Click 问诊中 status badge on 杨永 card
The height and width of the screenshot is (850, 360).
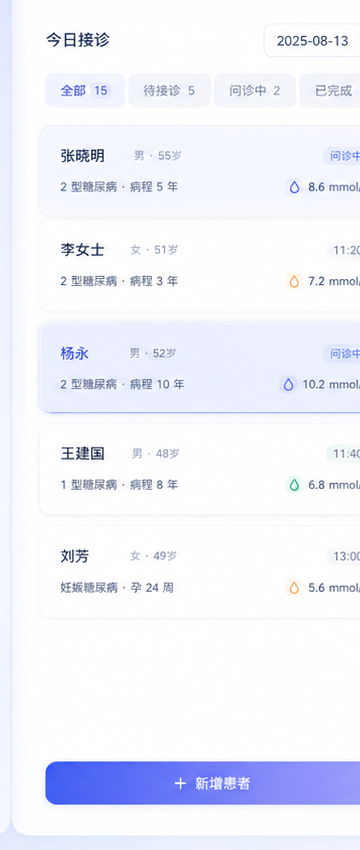point(342,354)
